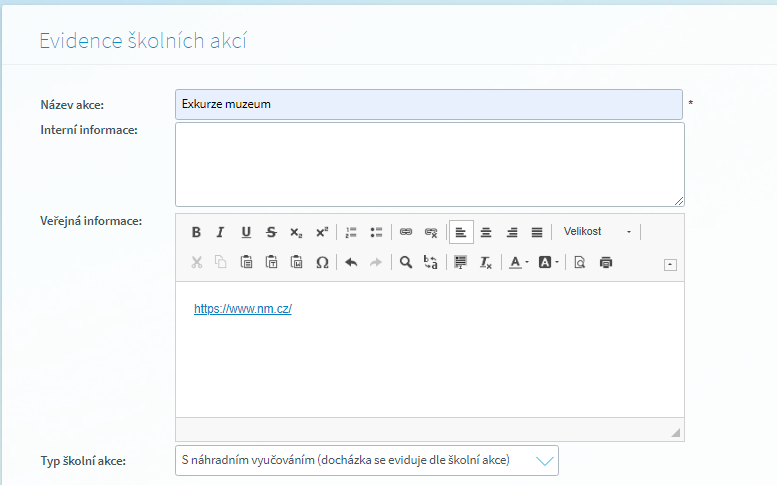777x485 pixels.
Task: Open the Velikost font size dropdown
Action: (x=597, y=232)
